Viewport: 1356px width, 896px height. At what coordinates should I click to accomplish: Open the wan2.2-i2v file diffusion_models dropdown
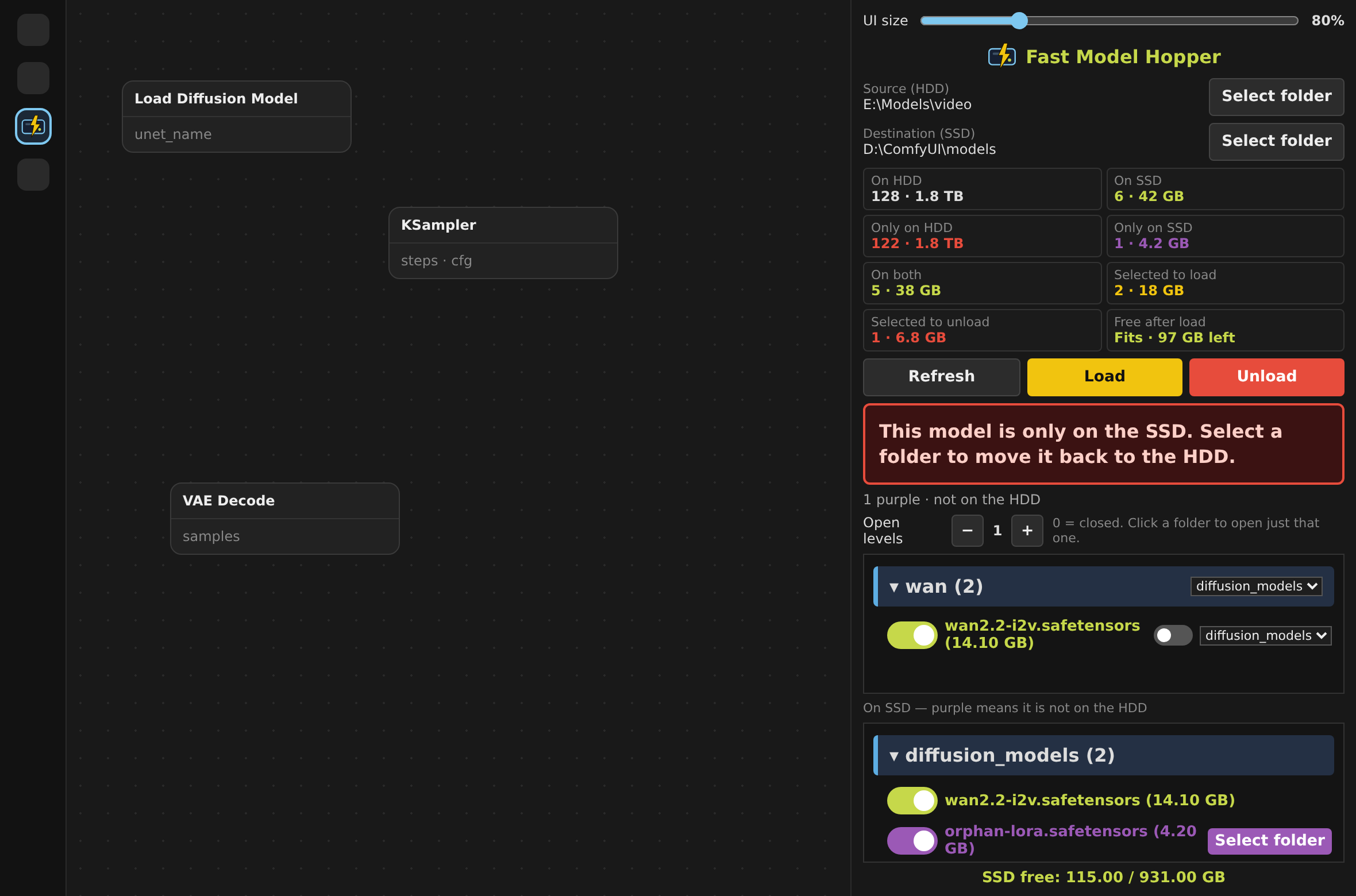[x=1265, y=636]
